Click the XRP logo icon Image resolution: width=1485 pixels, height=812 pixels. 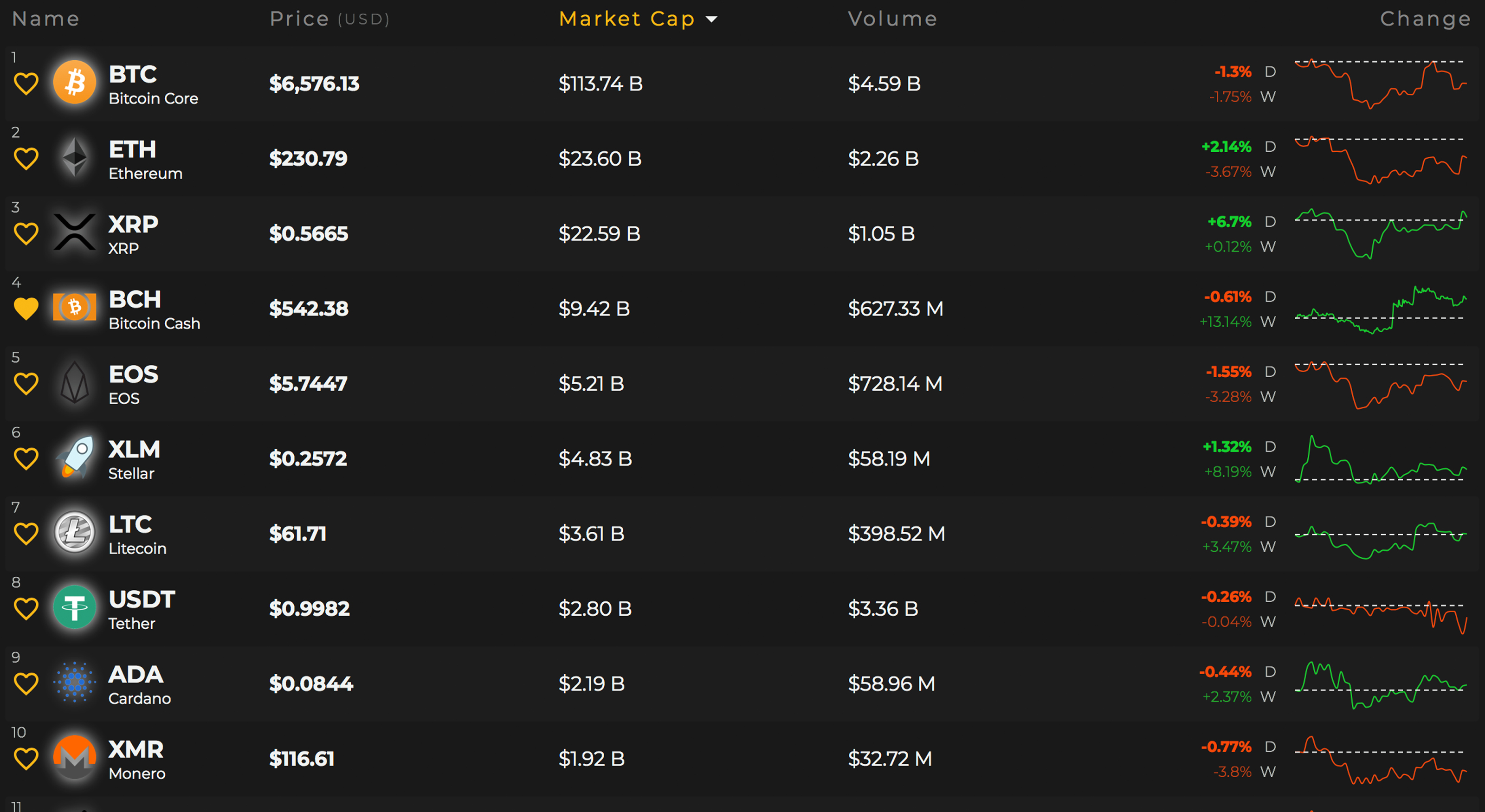coord(74,232)
